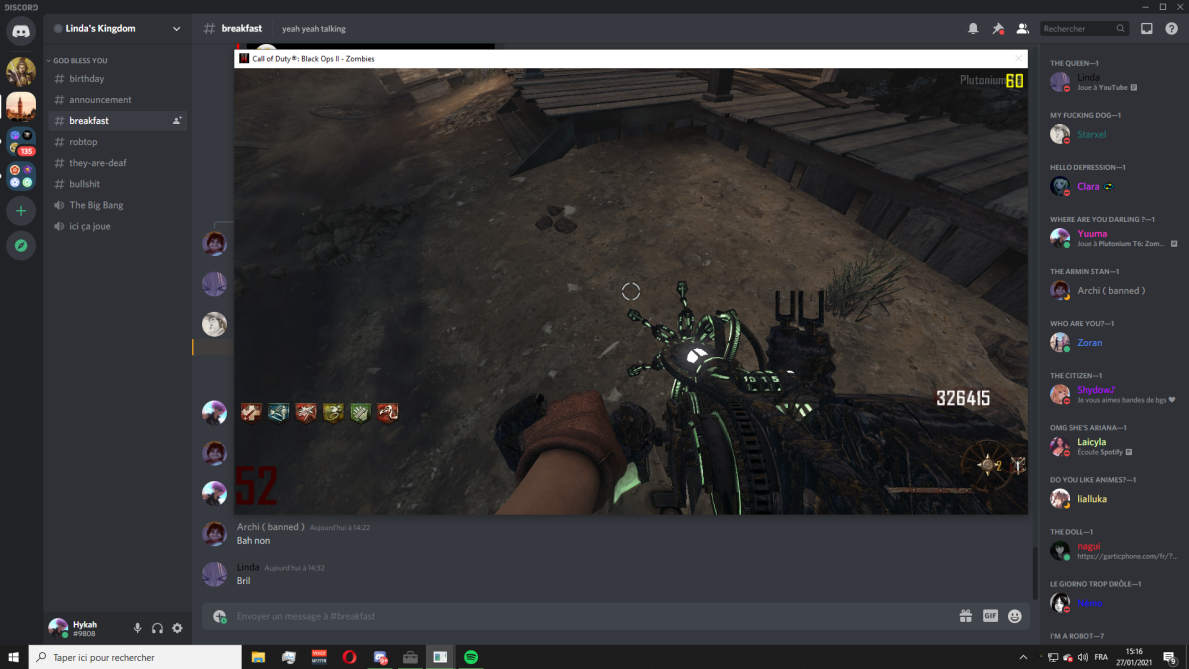Open user settings gear icon
The height and width of the screenshot is (669, 1189).
pos(177,628)
